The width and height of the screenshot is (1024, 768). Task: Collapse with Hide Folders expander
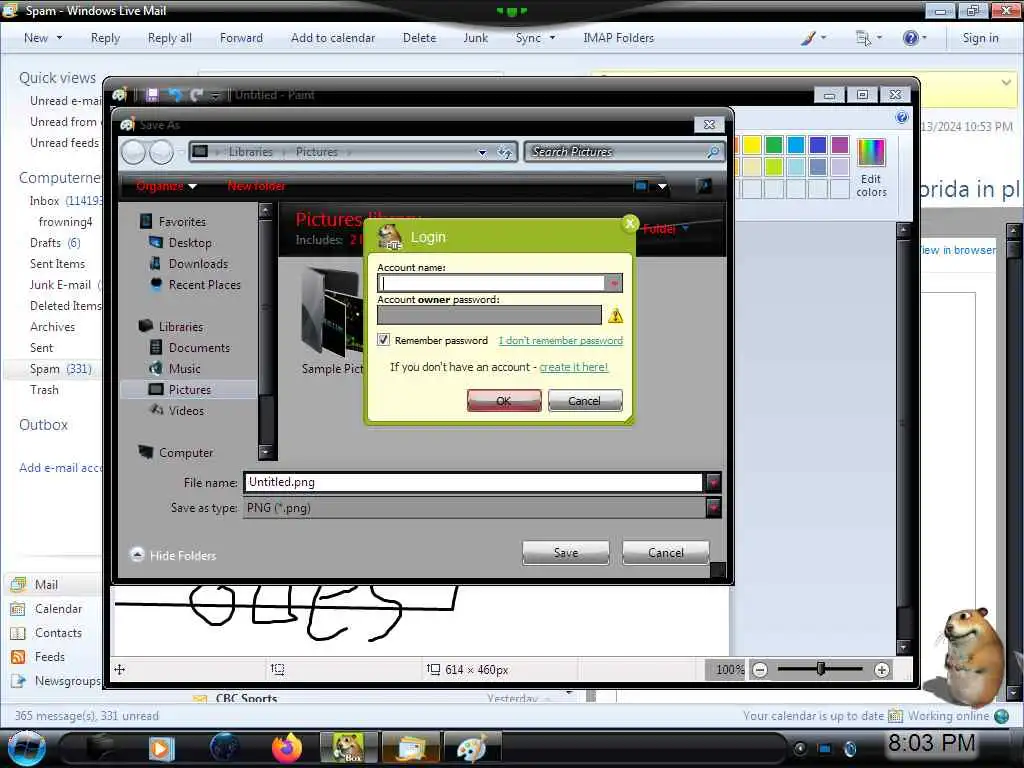(x=137, y=554)
